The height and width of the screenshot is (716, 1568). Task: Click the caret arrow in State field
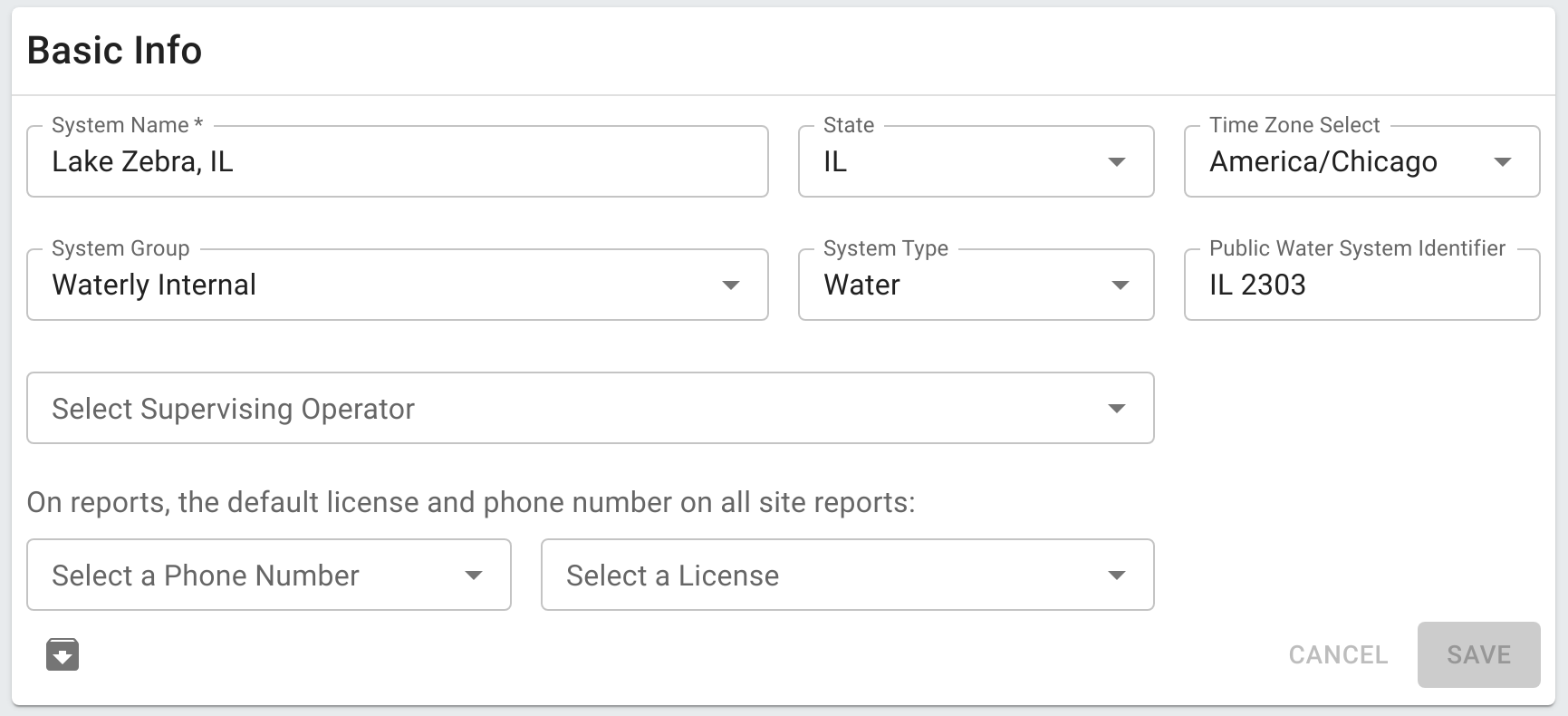point(1117,162)
